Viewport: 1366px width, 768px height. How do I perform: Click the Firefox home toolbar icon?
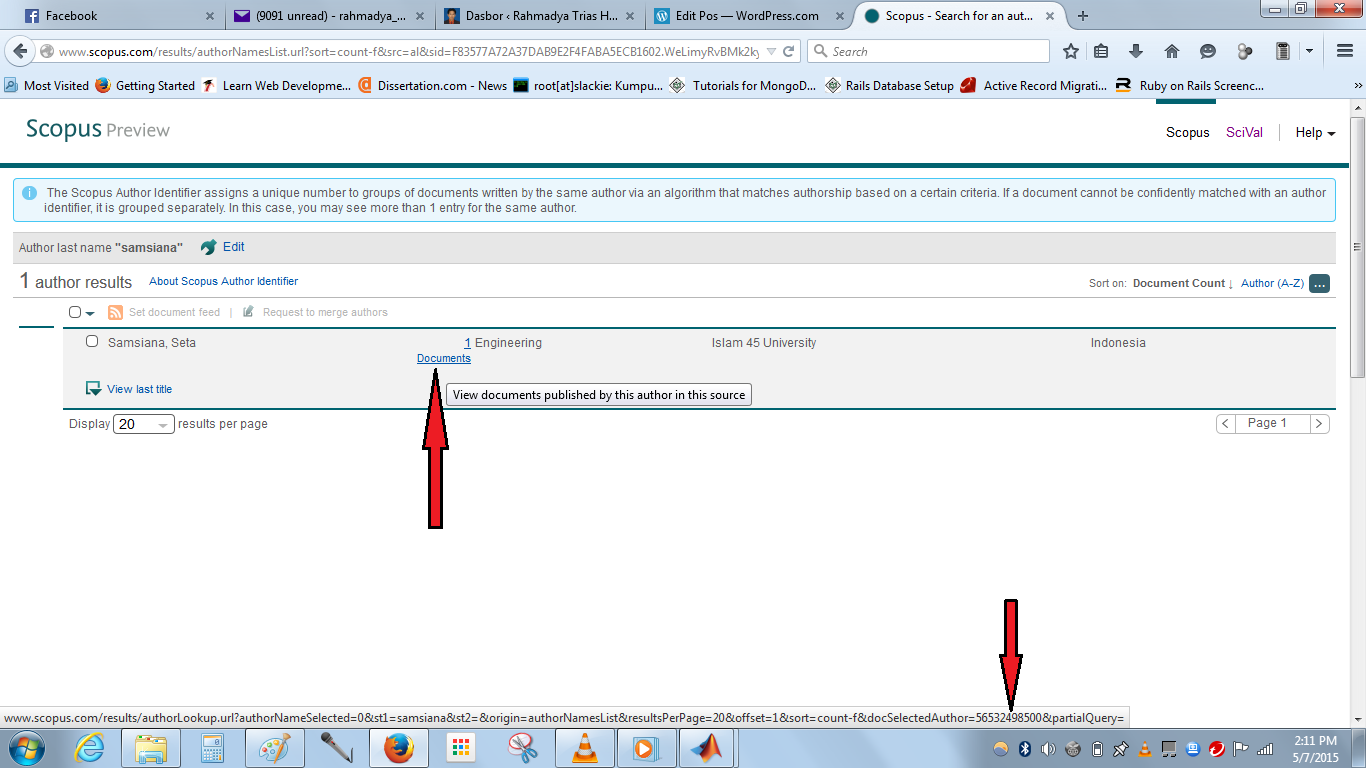(1172, 52)
